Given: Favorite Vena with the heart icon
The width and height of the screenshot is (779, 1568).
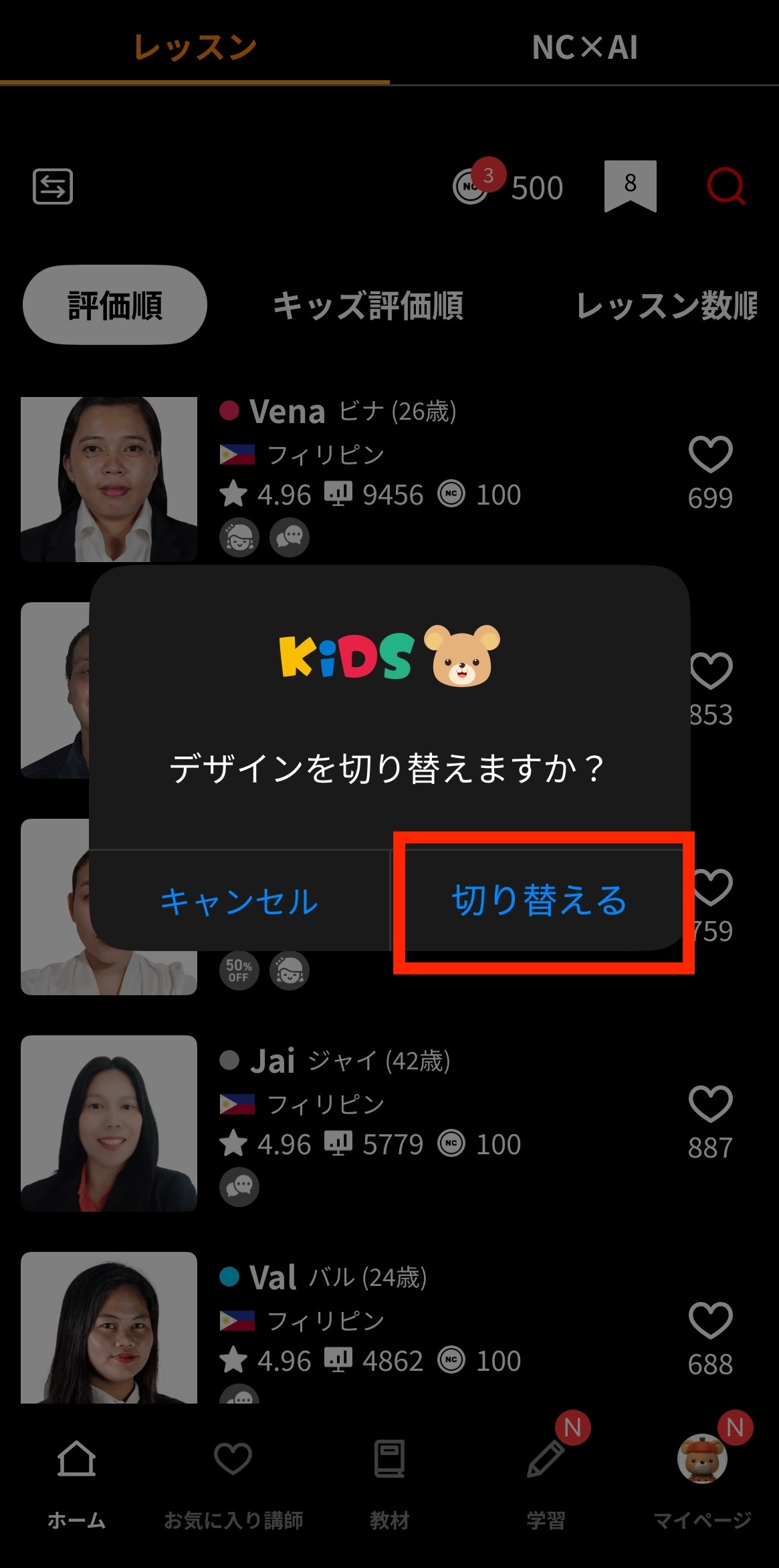Looking at the screenshot, I should pos(710,454).
